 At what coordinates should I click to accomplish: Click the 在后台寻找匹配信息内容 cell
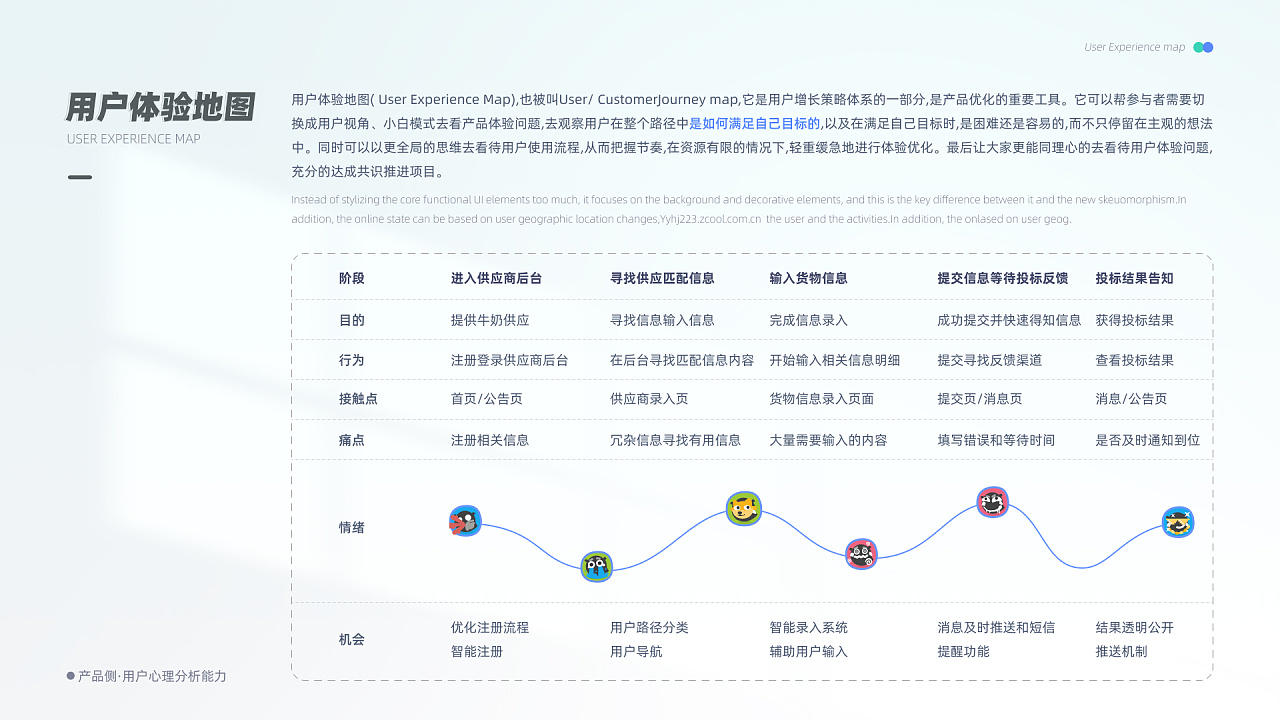click(682, 360)
